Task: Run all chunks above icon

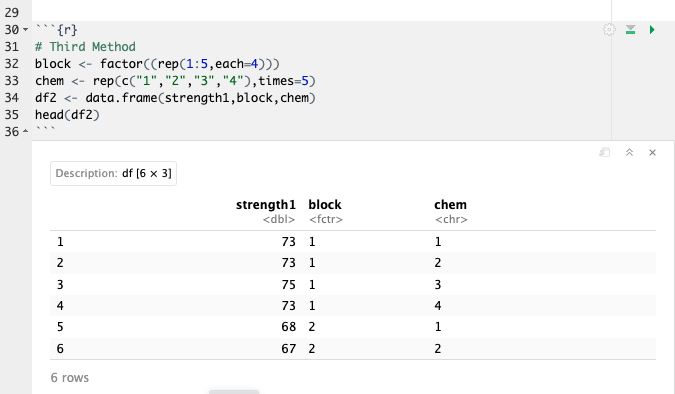Action: point(631,30)
